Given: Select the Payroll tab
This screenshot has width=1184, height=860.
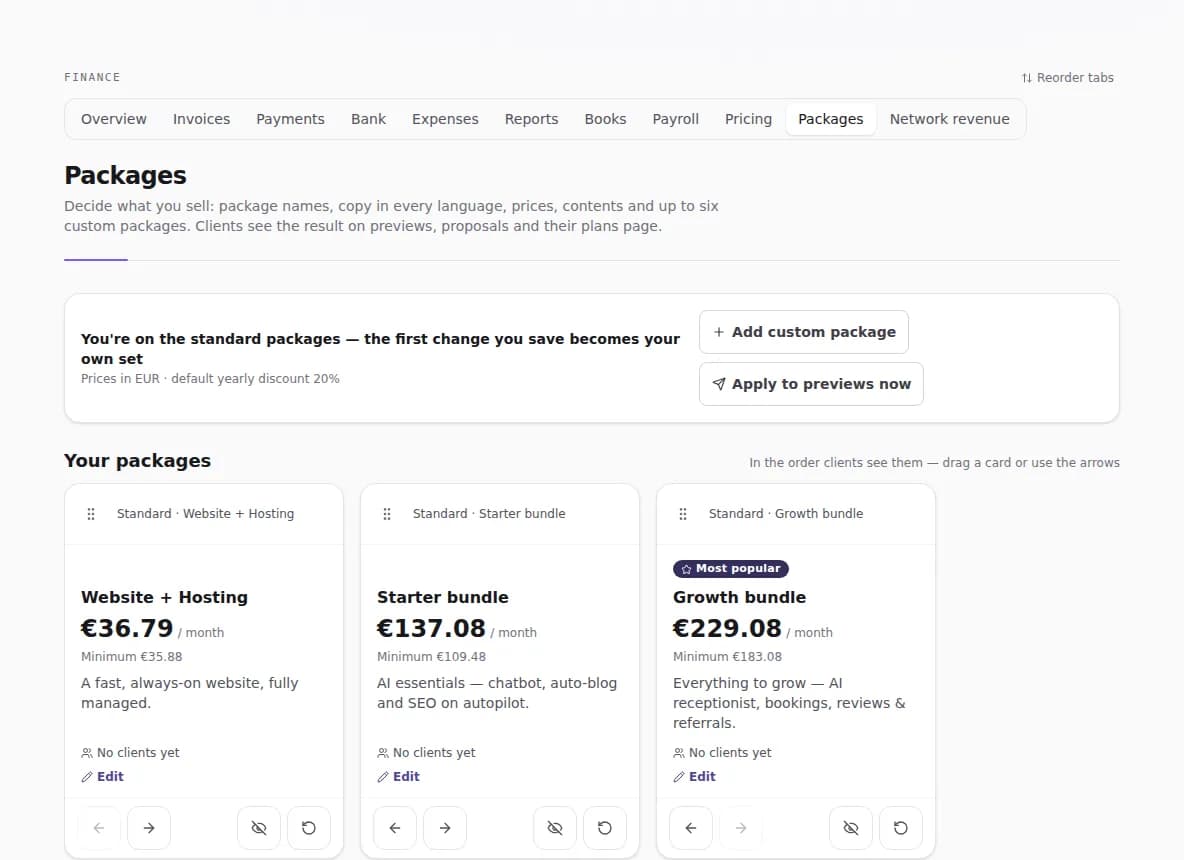Looking at the screenshot, I should (676, 119).
